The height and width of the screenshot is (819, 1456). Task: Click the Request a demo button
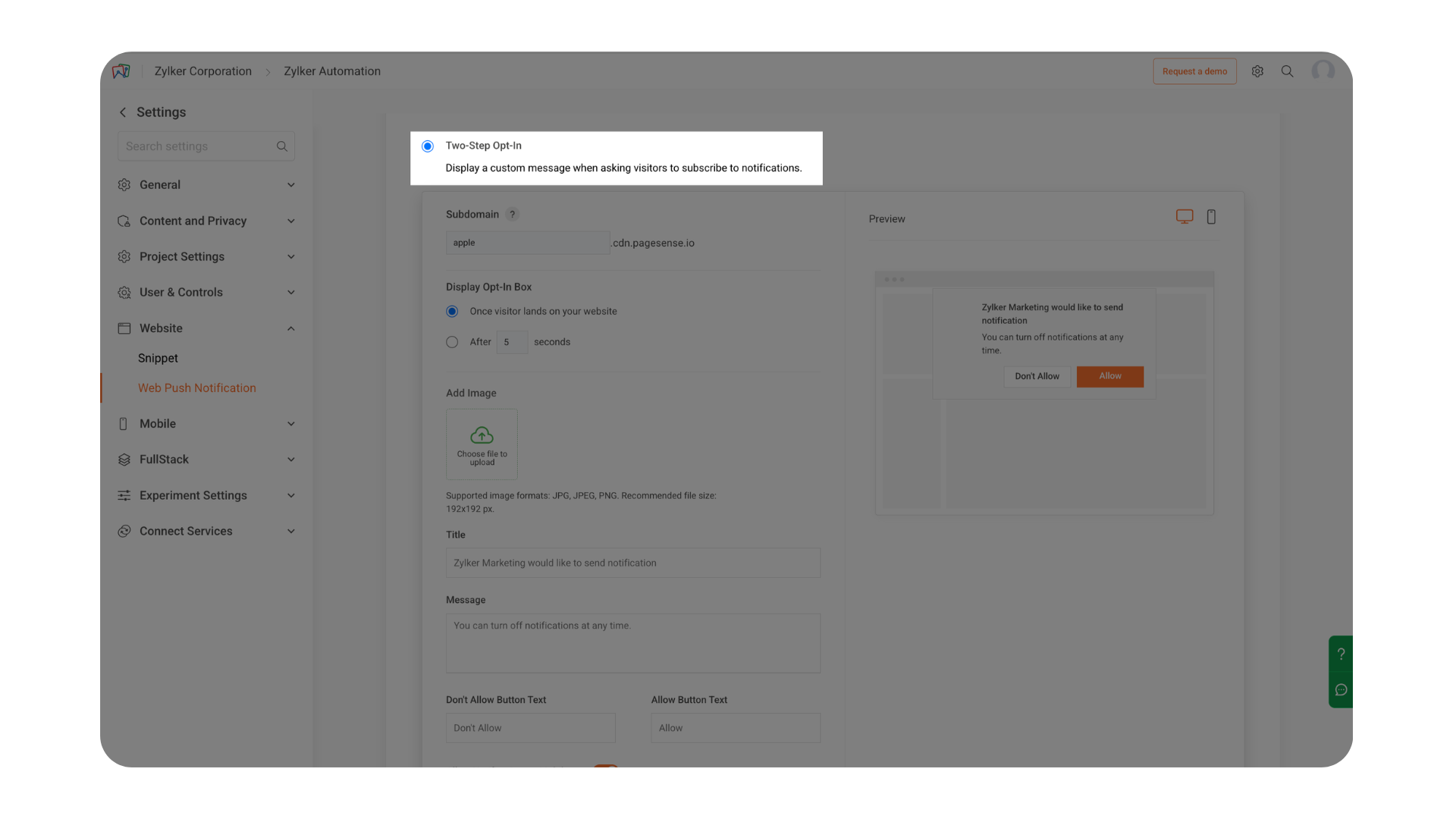pyautogui.click(x=1194, y=71)
